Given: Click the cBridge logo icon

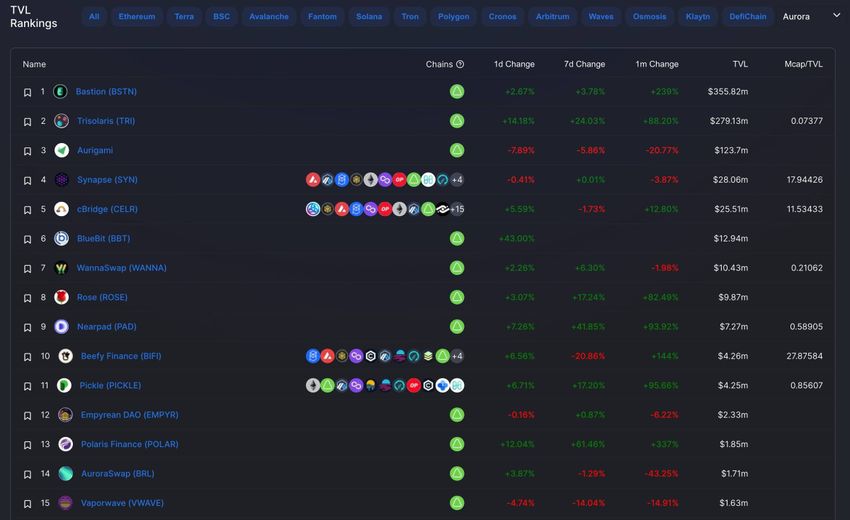Looking at the screenshot, I should point(61,209).
